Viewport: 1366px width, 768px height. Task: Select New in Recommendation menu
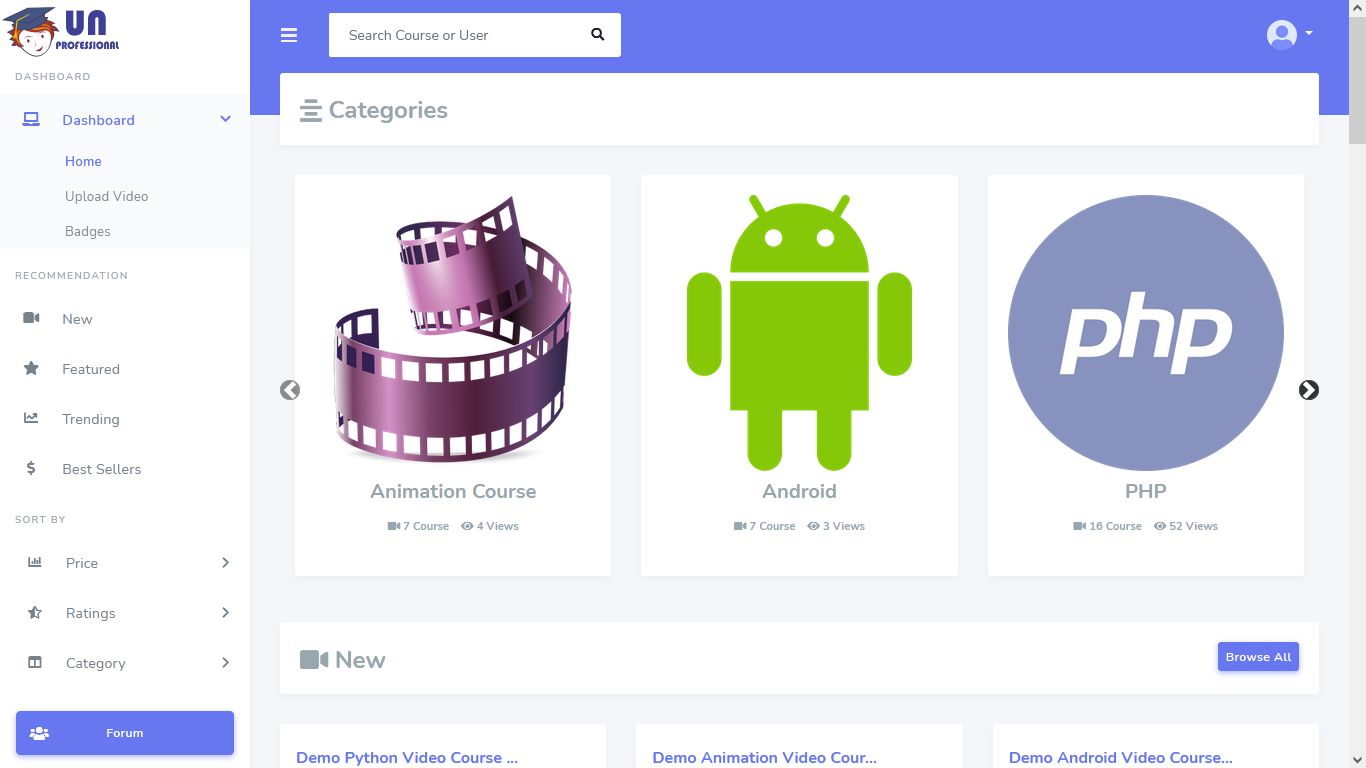pyautogui.click(x=77, y=319)
